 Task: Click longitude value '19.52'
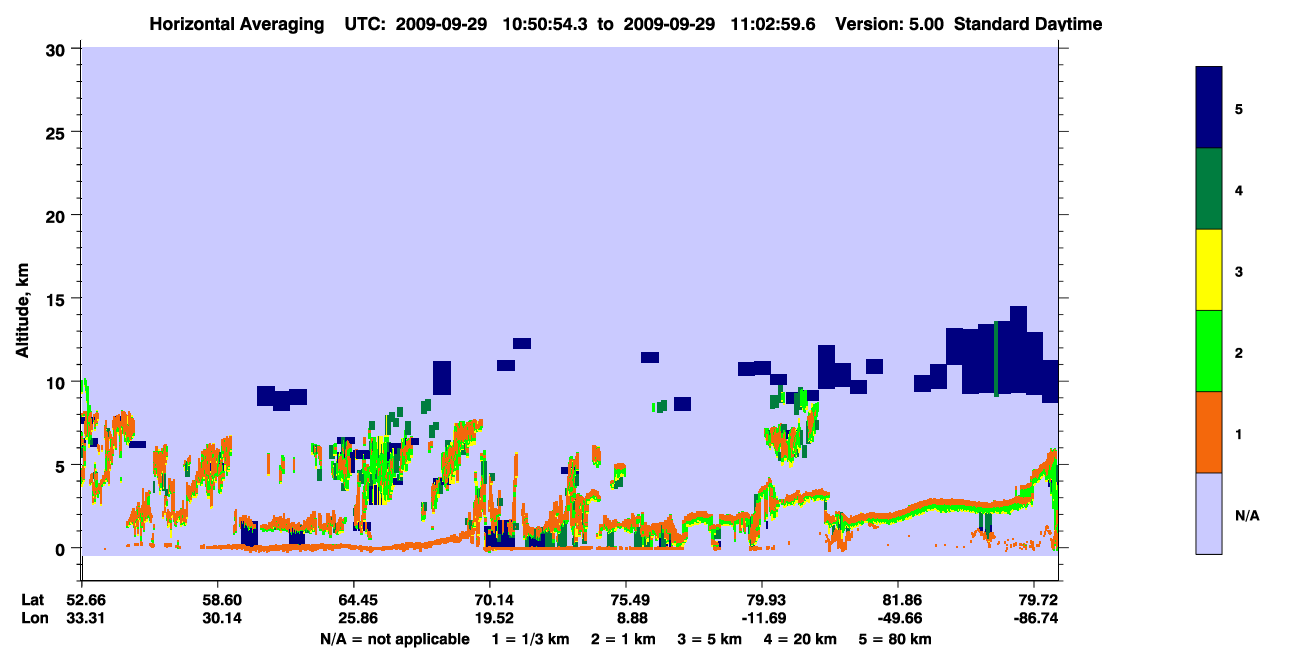490,618
